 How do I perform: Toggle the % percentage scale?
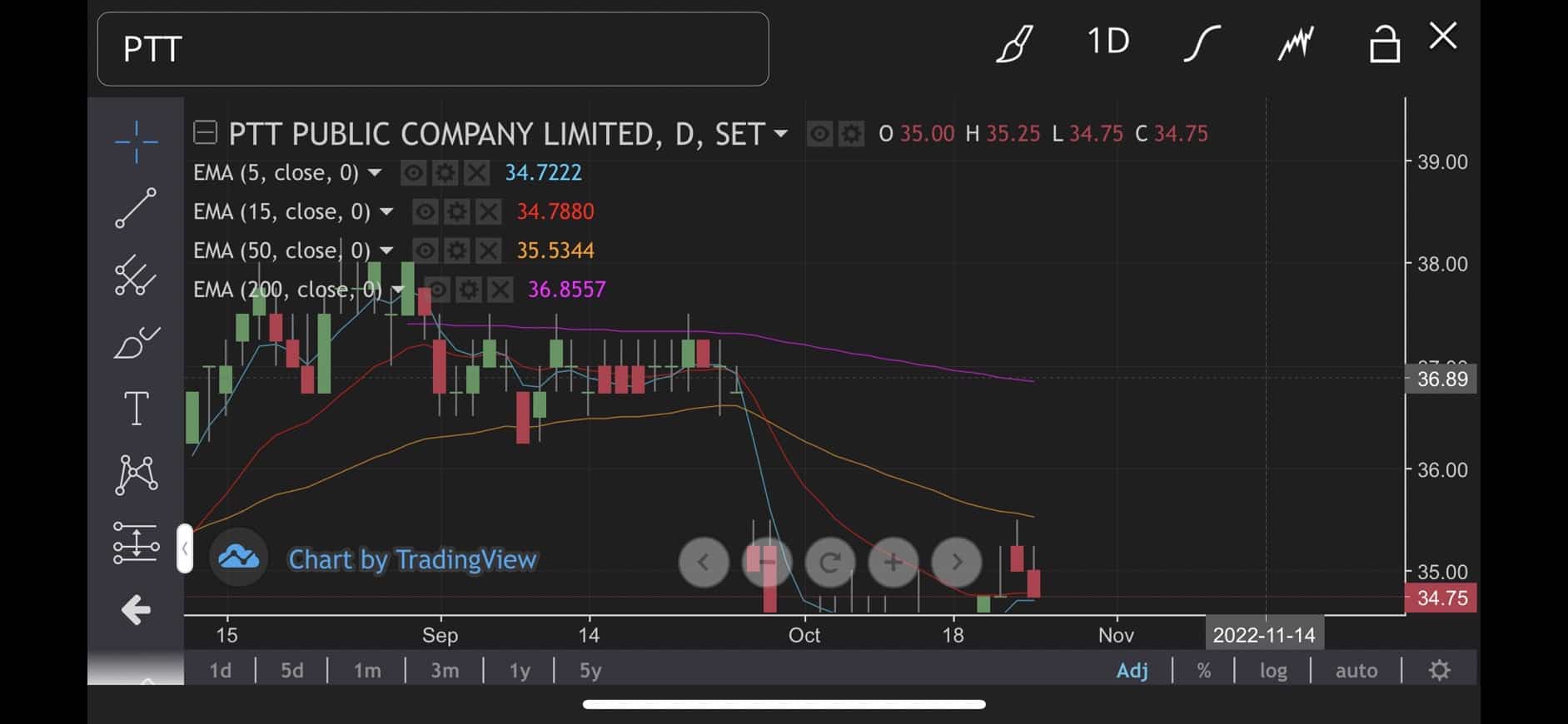click(1204, 671)
